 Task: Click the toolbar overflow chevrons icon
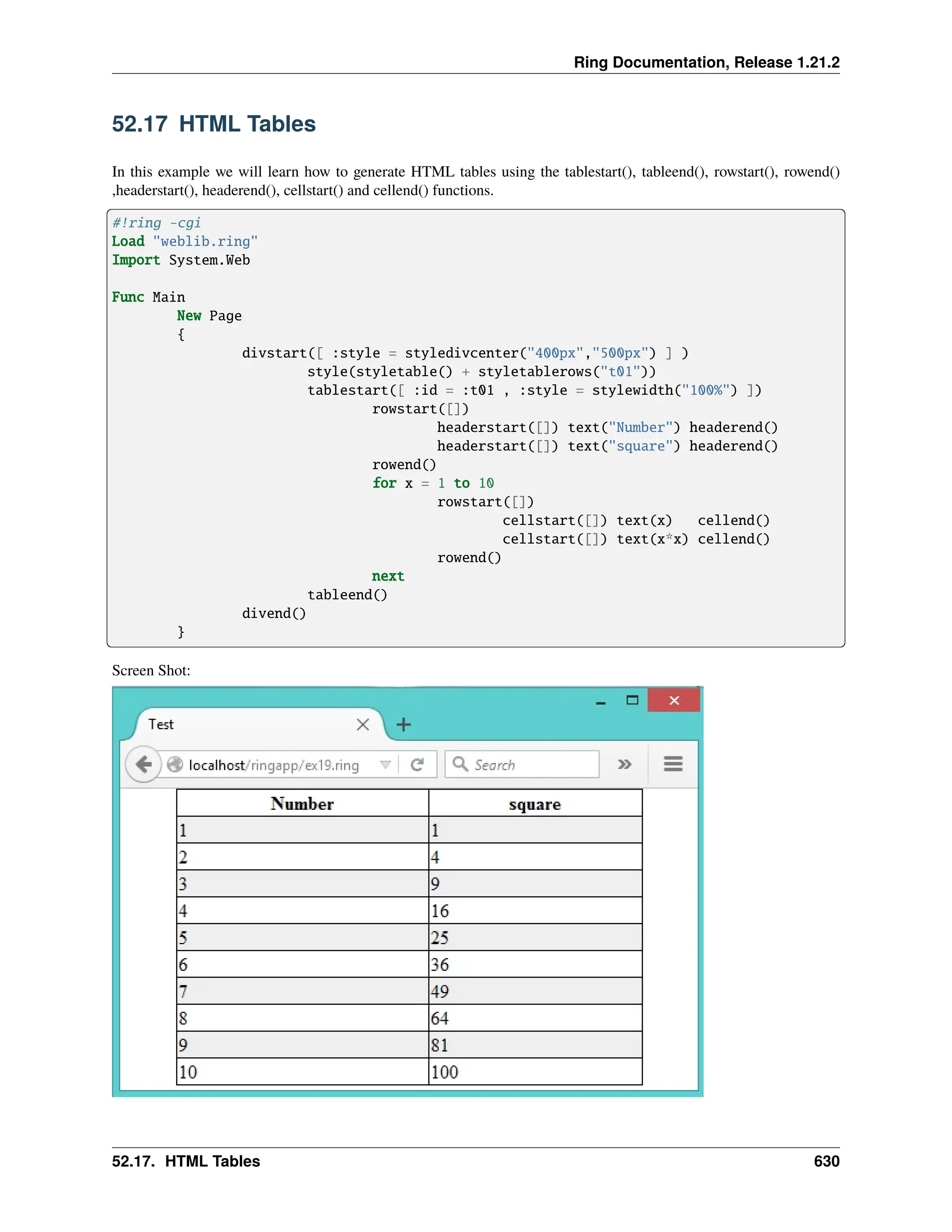click(x=624, y=764)
